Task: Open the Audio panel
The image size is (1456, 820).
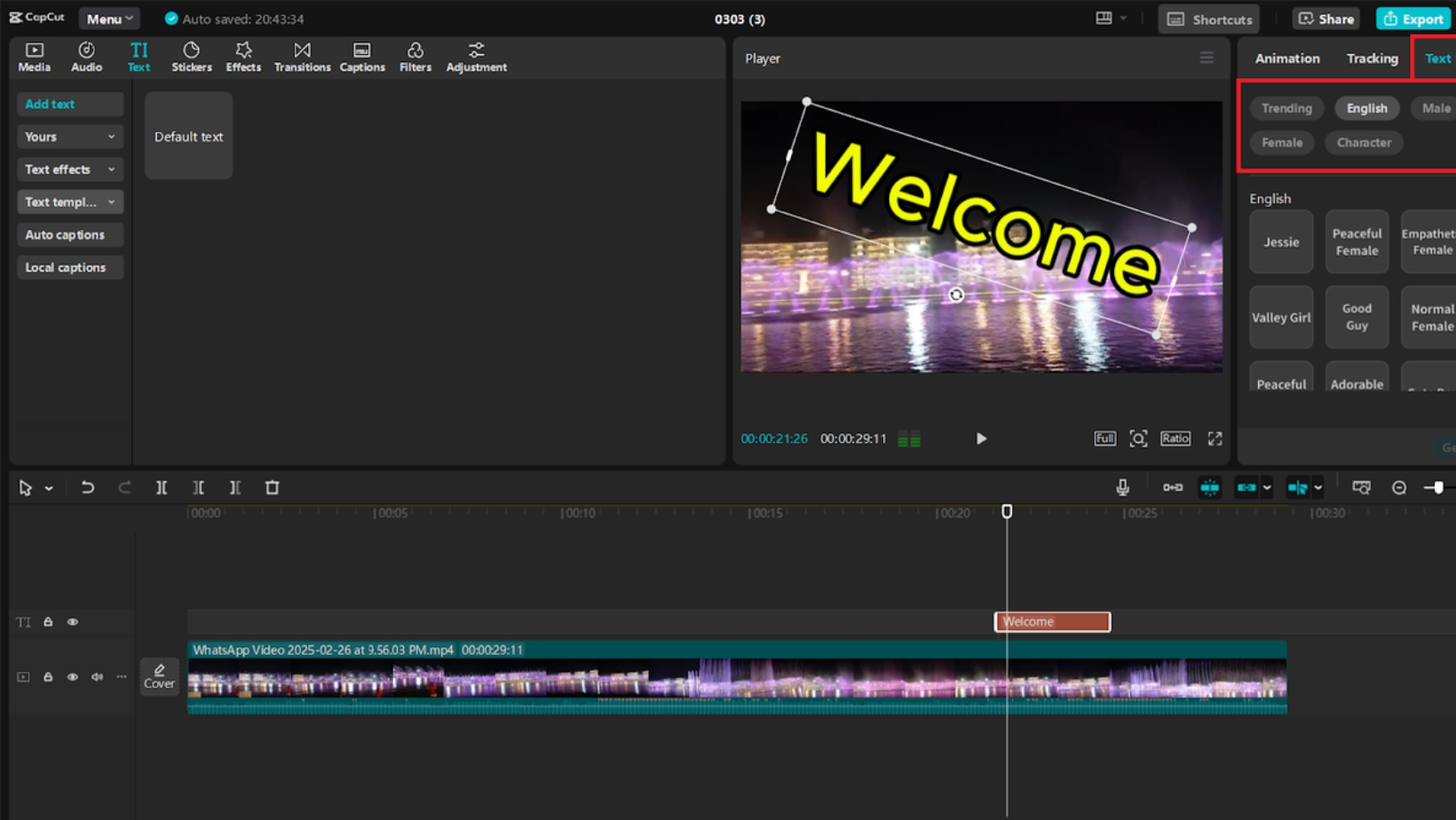Action: coord(86,57)
